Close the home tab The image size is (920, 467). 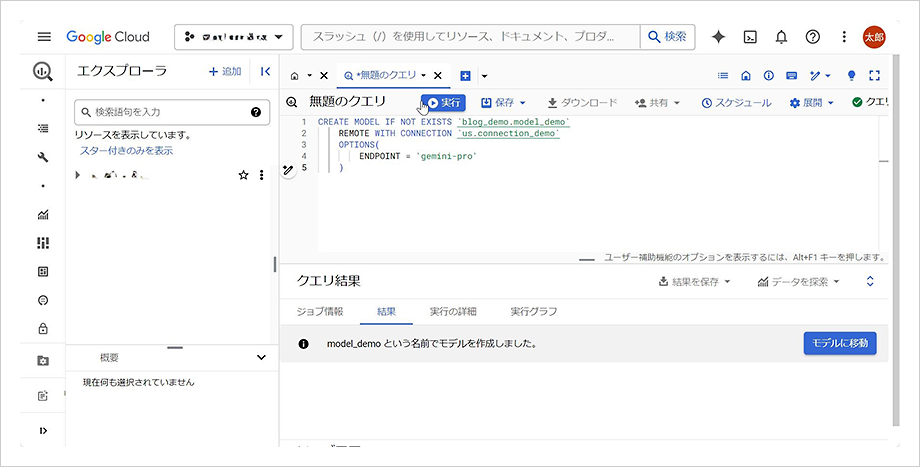323,76
